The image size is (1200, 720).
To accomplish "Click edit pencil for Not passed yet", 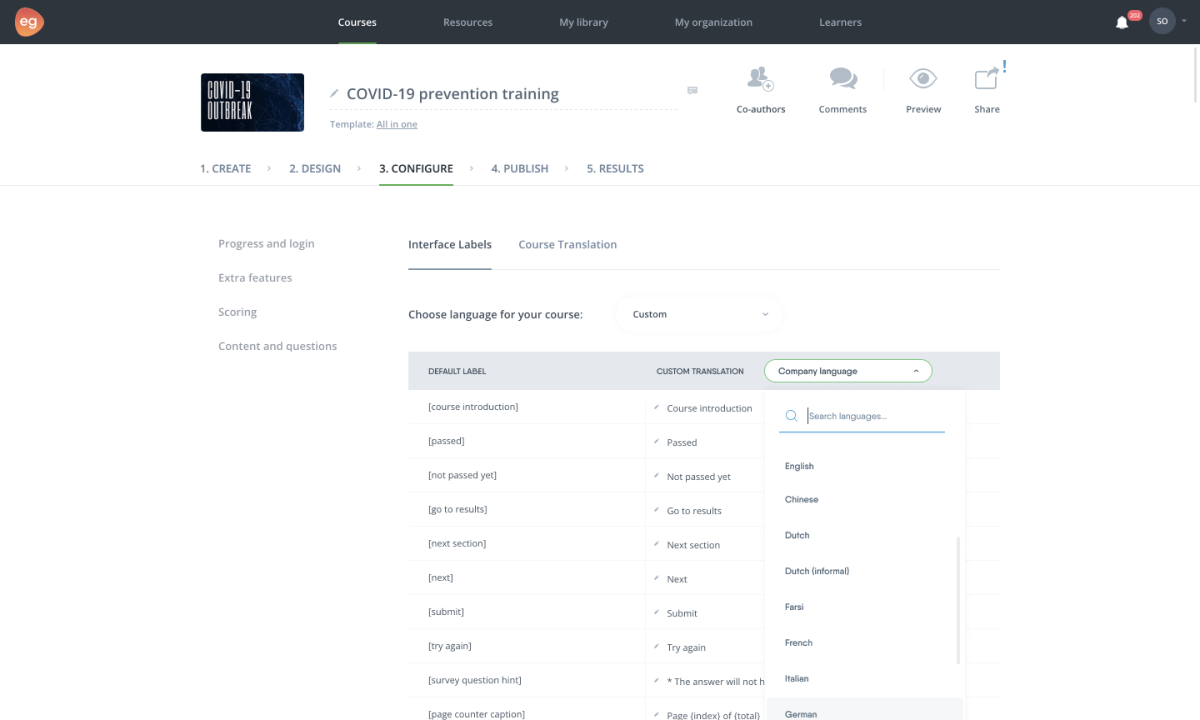I will [657, 476].
